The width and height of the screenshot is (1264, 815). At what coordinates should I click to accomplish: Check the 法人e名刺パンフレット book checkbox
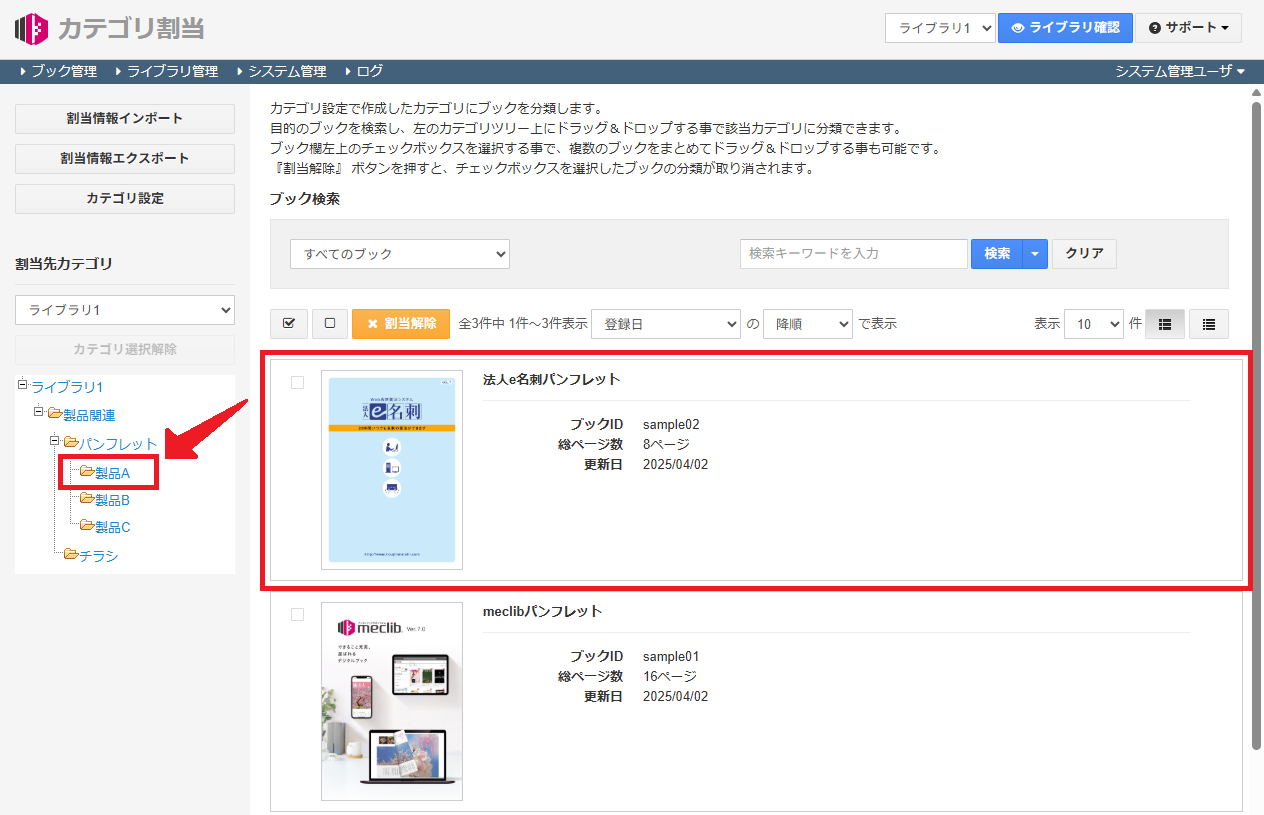click(x=297, y=382)
